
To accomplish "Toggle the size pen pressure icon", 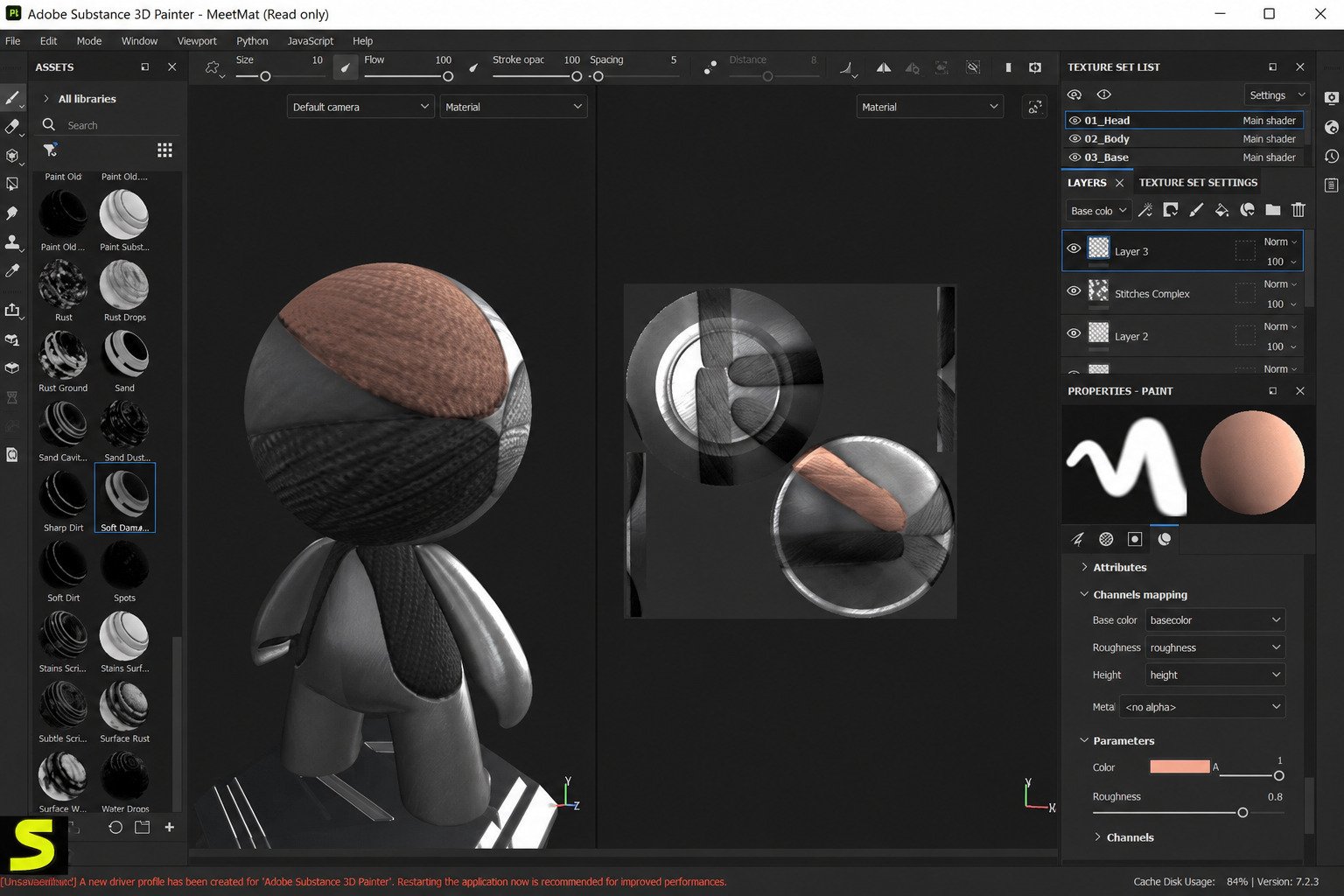I will click(346, 67).
